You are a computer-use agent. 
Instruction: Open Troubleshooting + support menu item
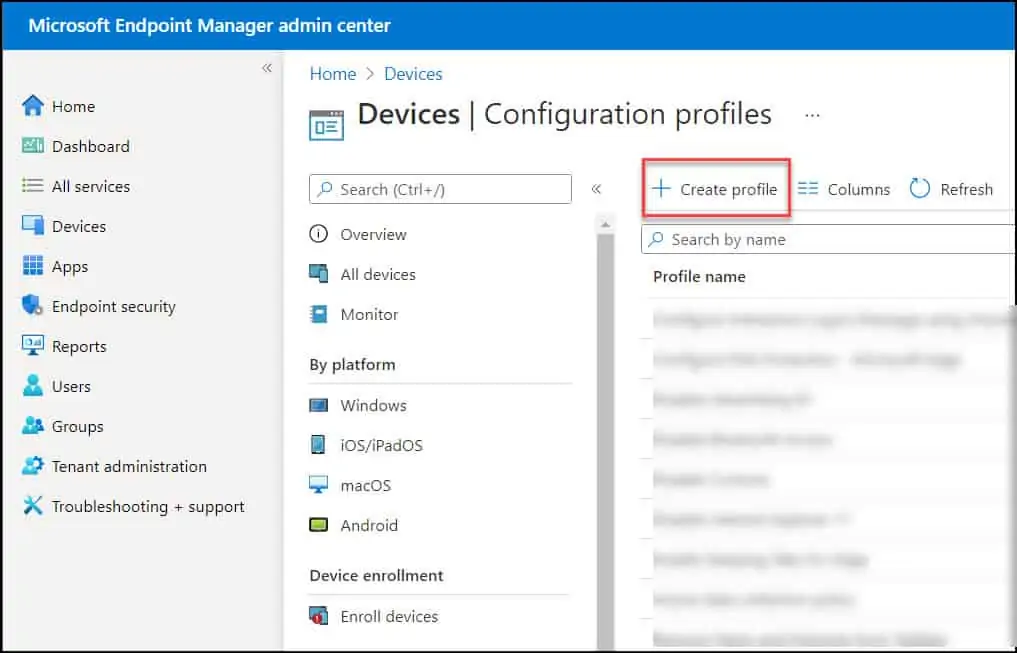click(x=148, y=506)
